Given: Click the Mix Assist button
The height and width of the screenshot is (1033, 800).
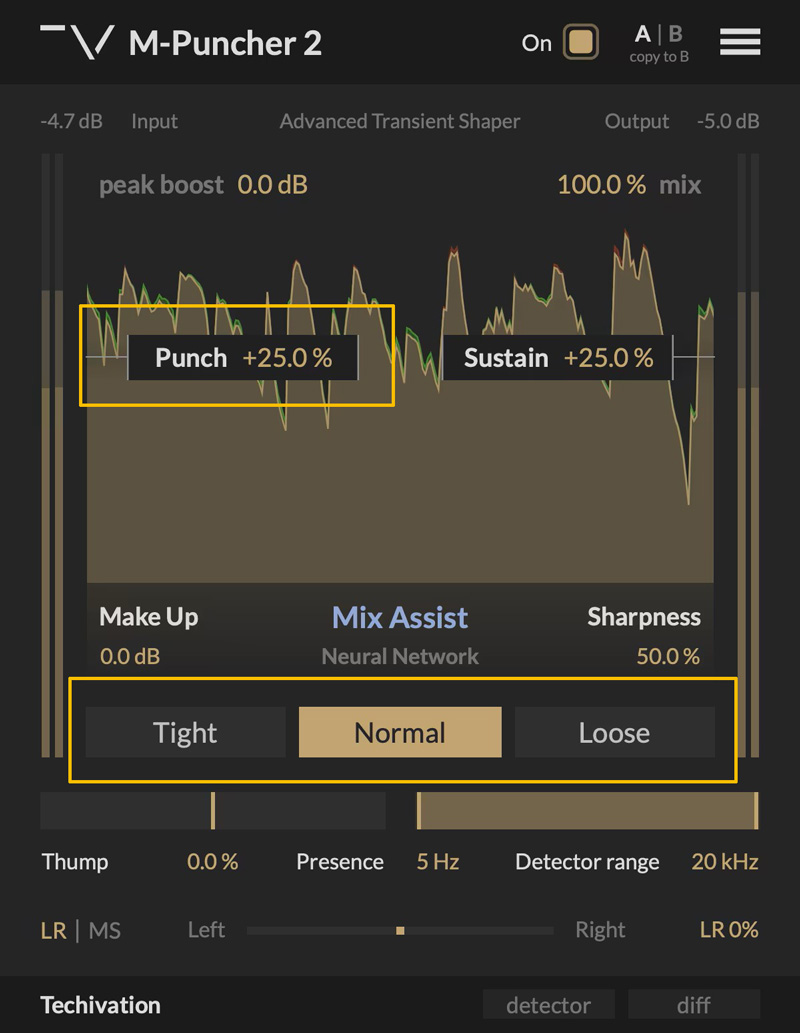Looking at the screenshot, I should (400, 617).
